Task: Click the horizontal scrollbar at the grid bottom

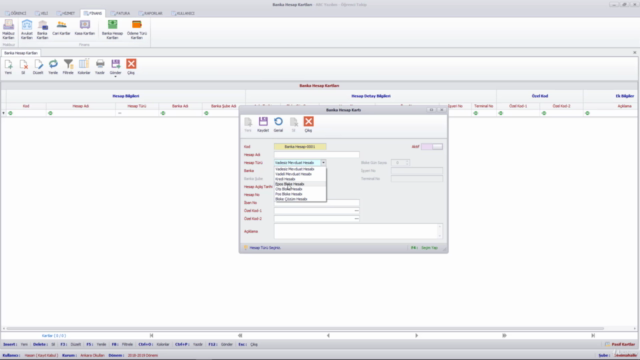Action: point(305,329)
